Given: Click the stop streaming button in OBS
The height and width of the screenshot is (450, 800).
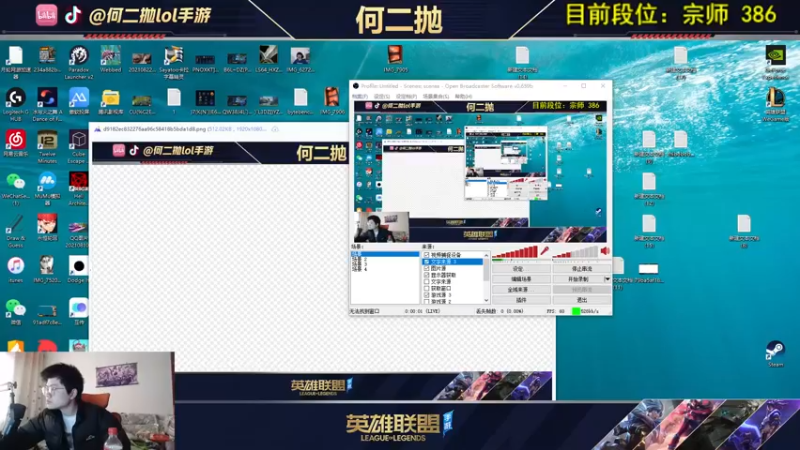Looking at the screenshot, I should pyautogui.click(x=581, y=268).
